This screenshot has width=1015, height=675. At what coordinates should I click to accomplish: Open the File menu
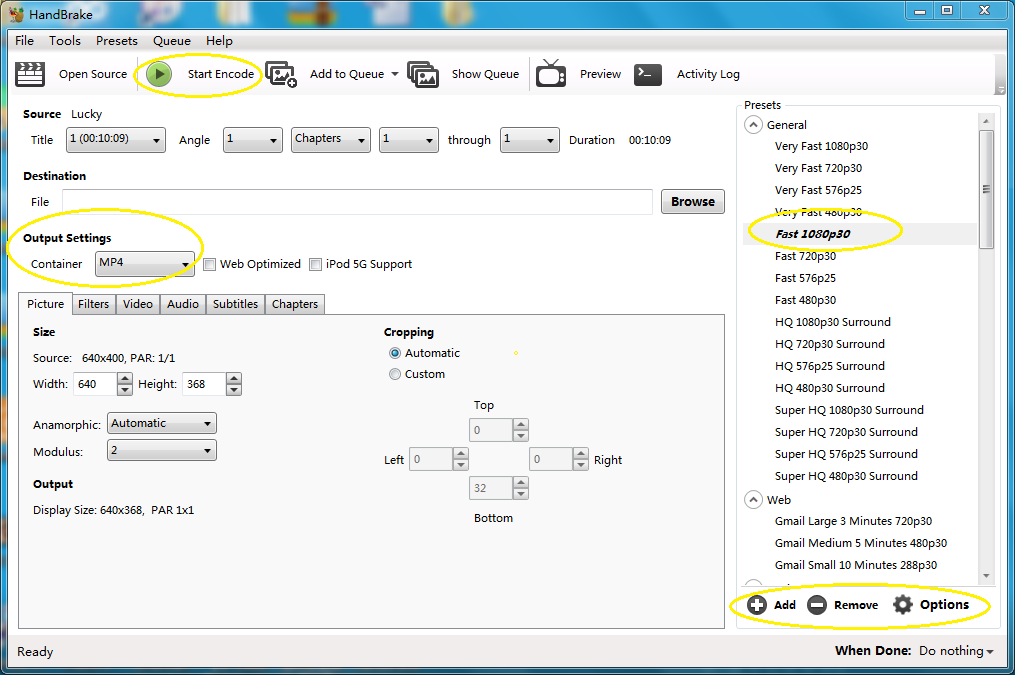25,40
